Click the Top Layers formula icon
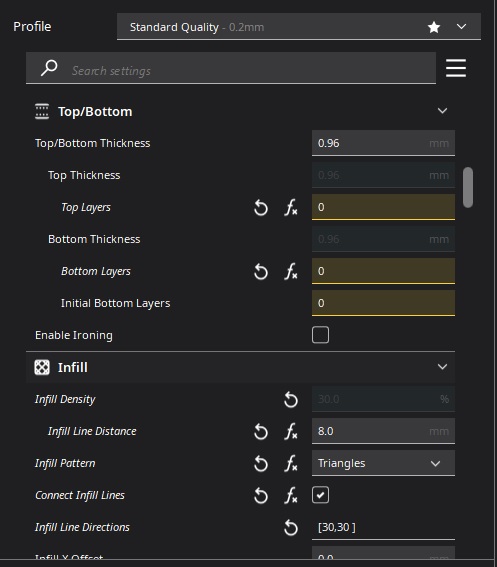Viewport: 497px width, 567px height. point(291,208)
